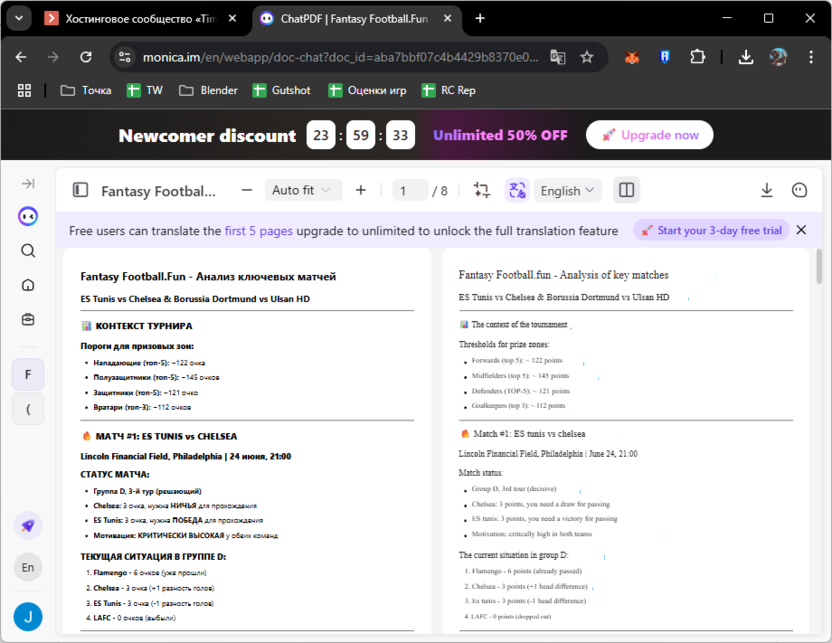Image resolution: width=832 pixels, height=643 pixels.
Task: Click 'Thresholds for prize zones:' text
Action: point(504,344)
